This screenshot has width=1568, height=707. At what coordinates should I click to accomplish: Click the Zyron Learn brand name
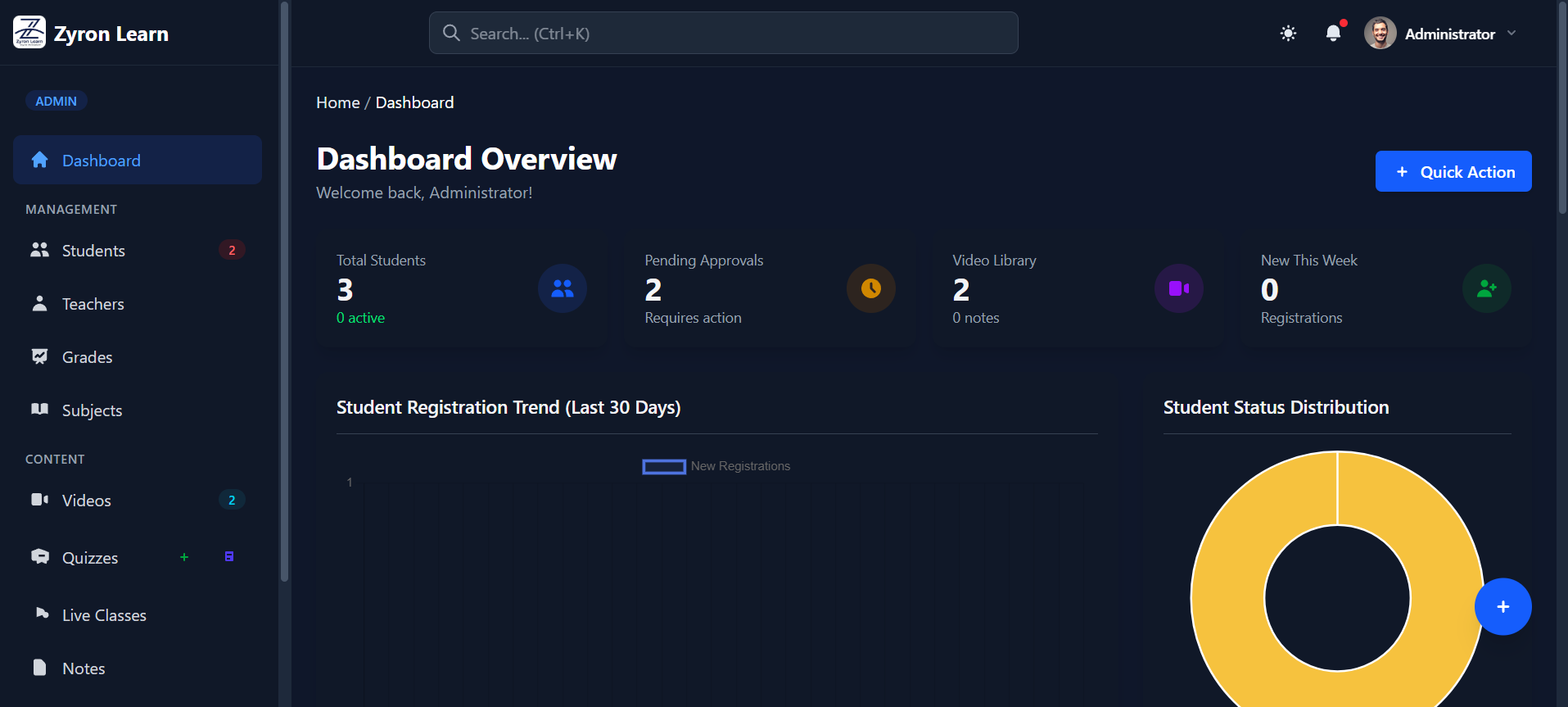coord(111,34)
